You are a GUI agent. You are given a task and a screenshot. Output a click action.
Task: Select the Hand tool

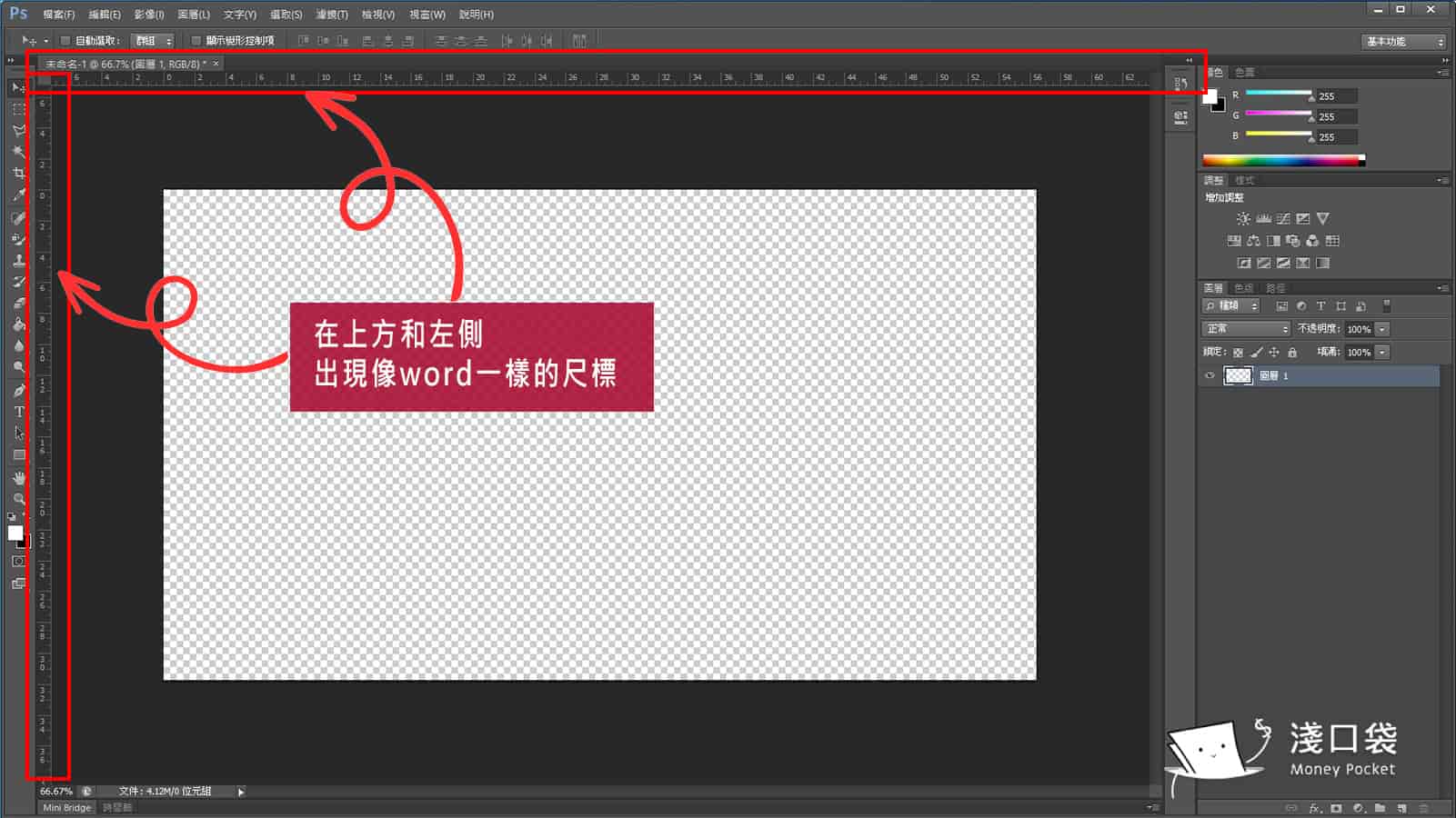pyautogui.click(x=18, y=478)
